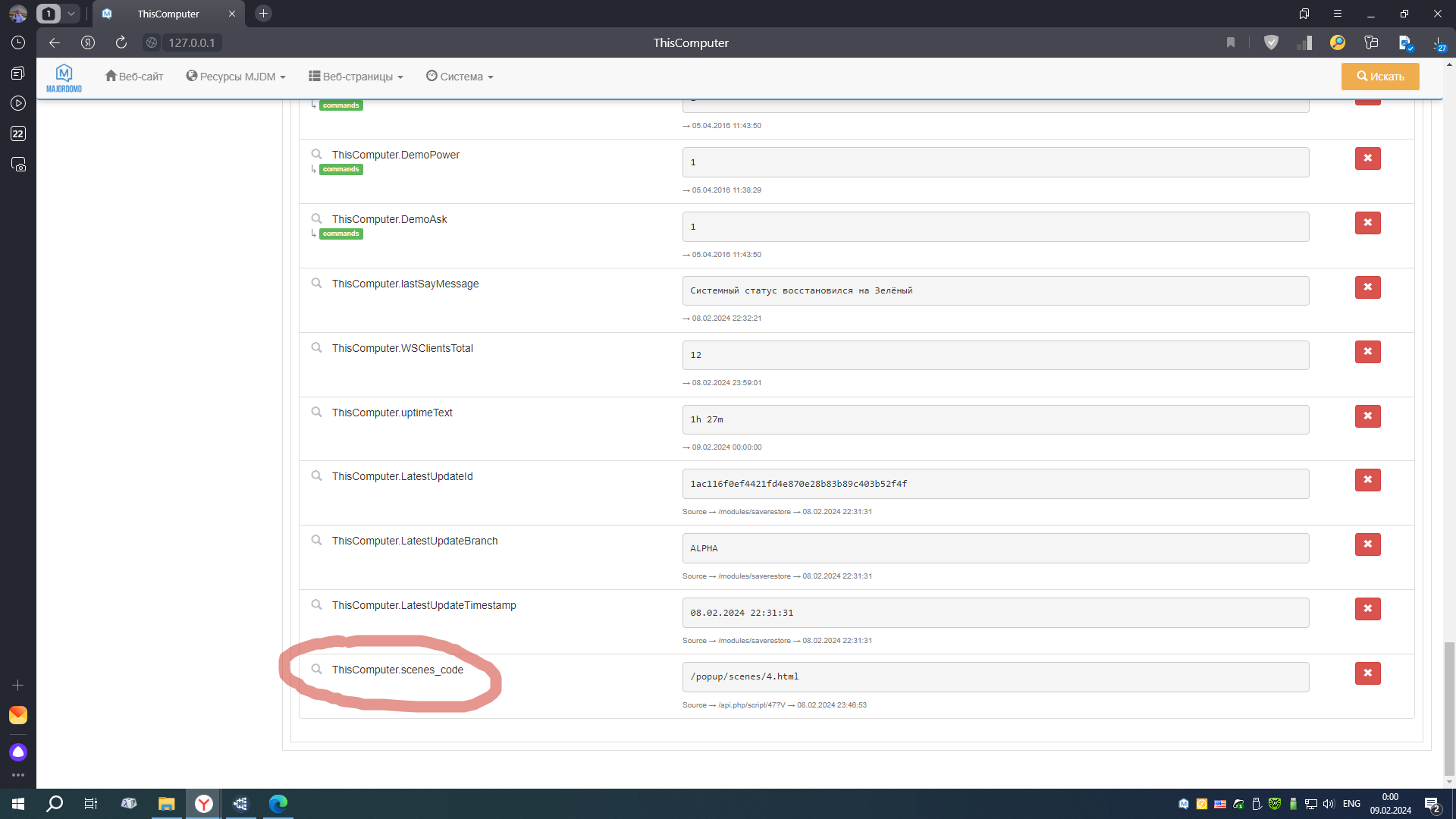
Task: Open the Веб-сайт menu item
Action: [x=134, y=77]
